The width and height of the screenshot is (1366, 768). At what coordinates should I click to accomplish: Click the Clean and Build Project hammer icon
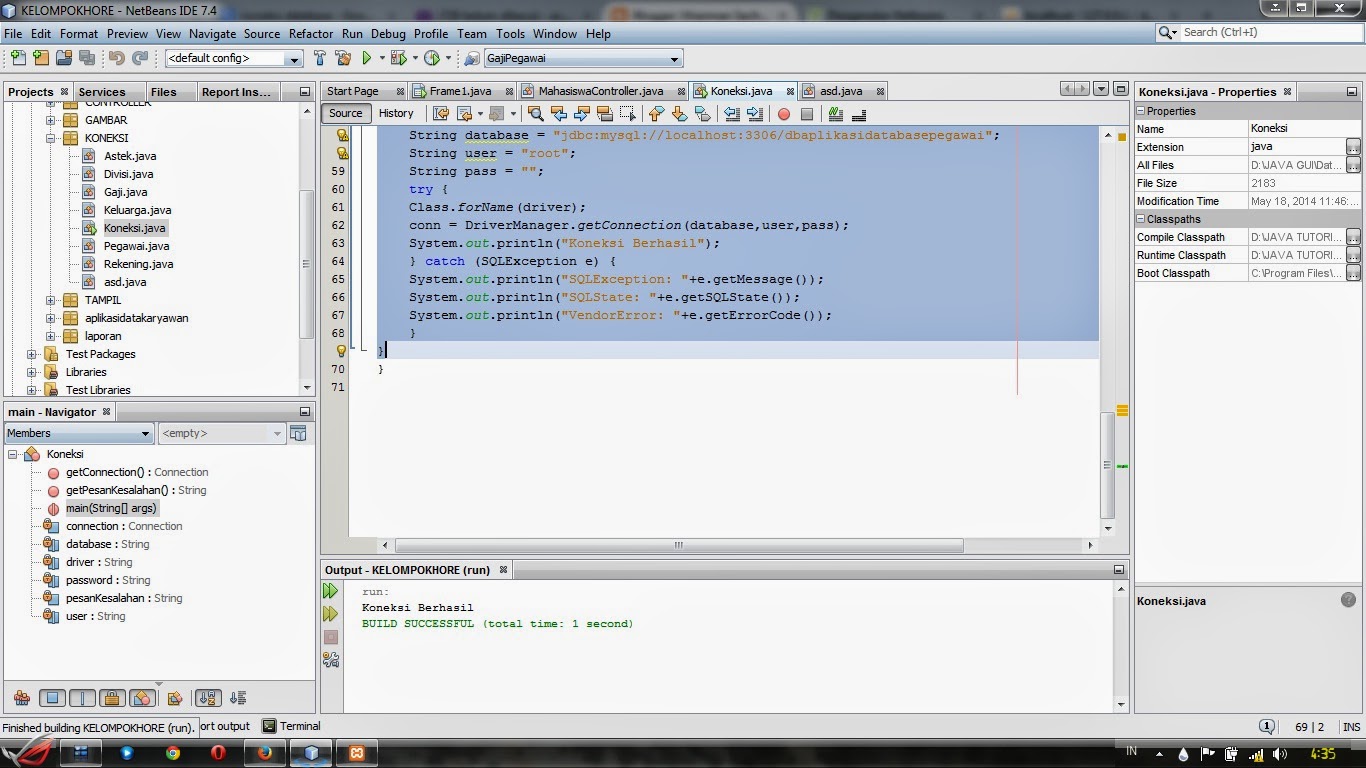(x=344, y=58)
